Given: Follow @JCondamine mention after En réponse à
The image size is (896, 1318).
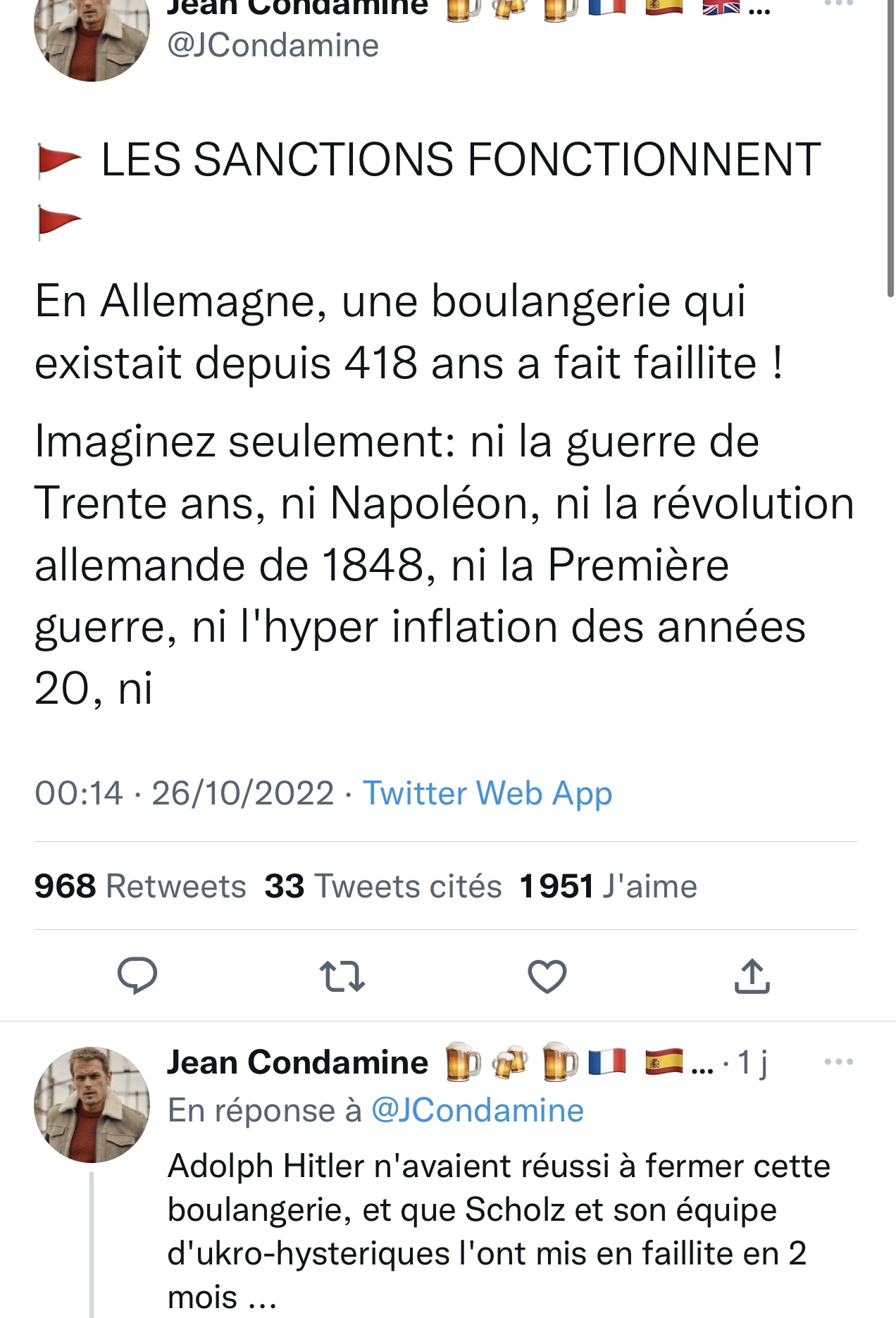Looking at the screenshot, I should point(478,1111).
